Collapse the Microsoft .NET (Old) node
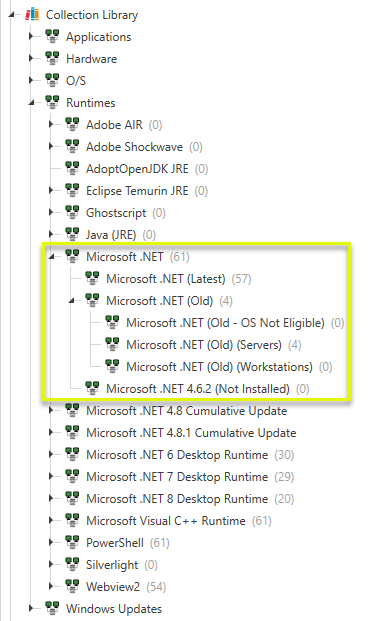The height and width of the screenshot is (621, 372). pos(72,301)
